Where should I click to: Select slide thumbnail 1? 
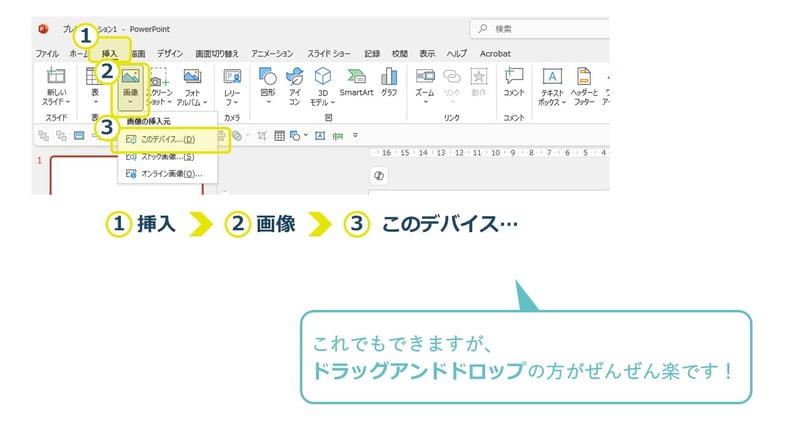click(127, 175)
